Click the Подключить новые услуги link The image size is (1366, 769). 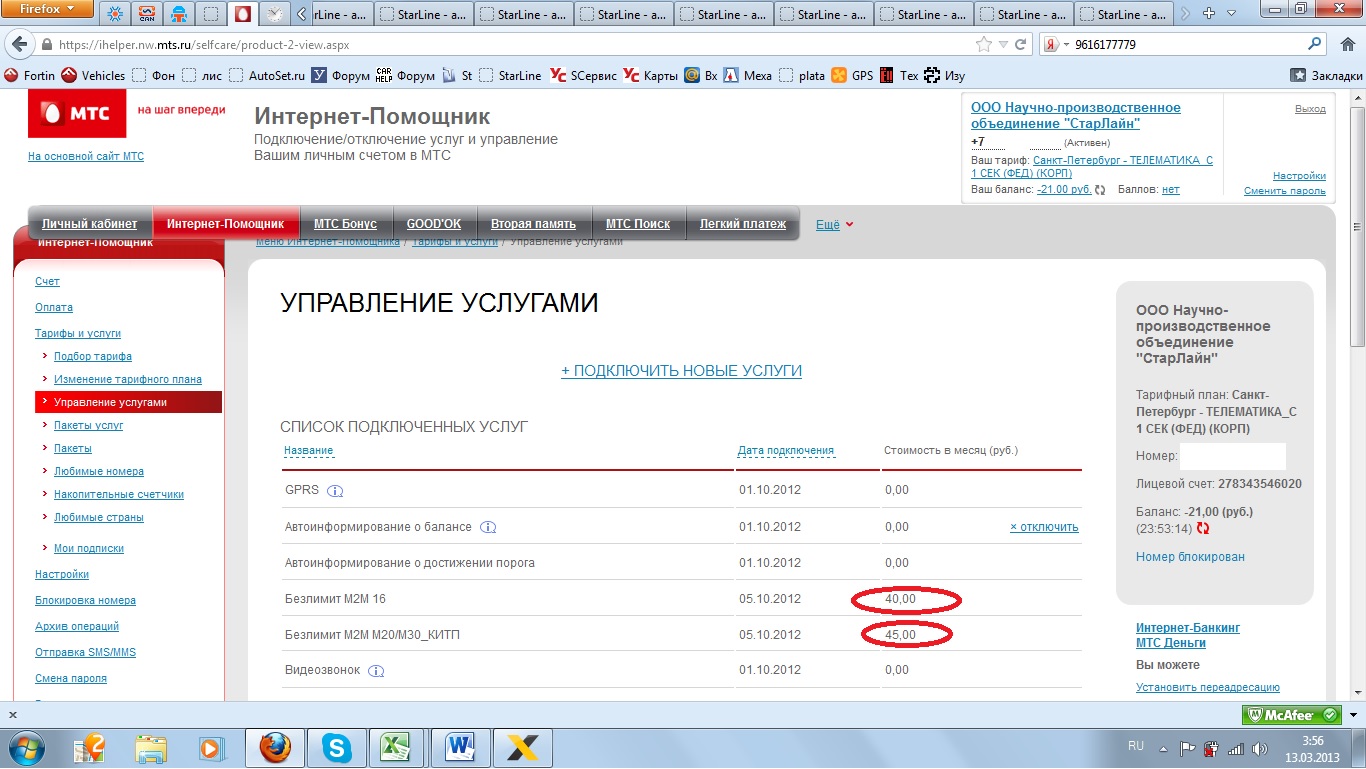[681, 371]
